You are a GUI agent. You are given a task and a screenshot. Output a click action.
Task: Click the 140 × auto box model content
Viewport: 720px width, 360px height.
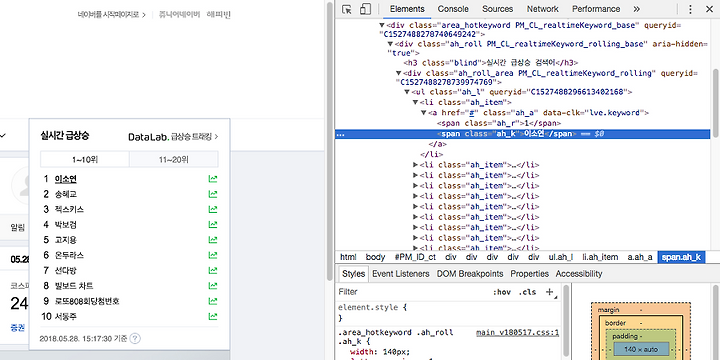point(641,349)
